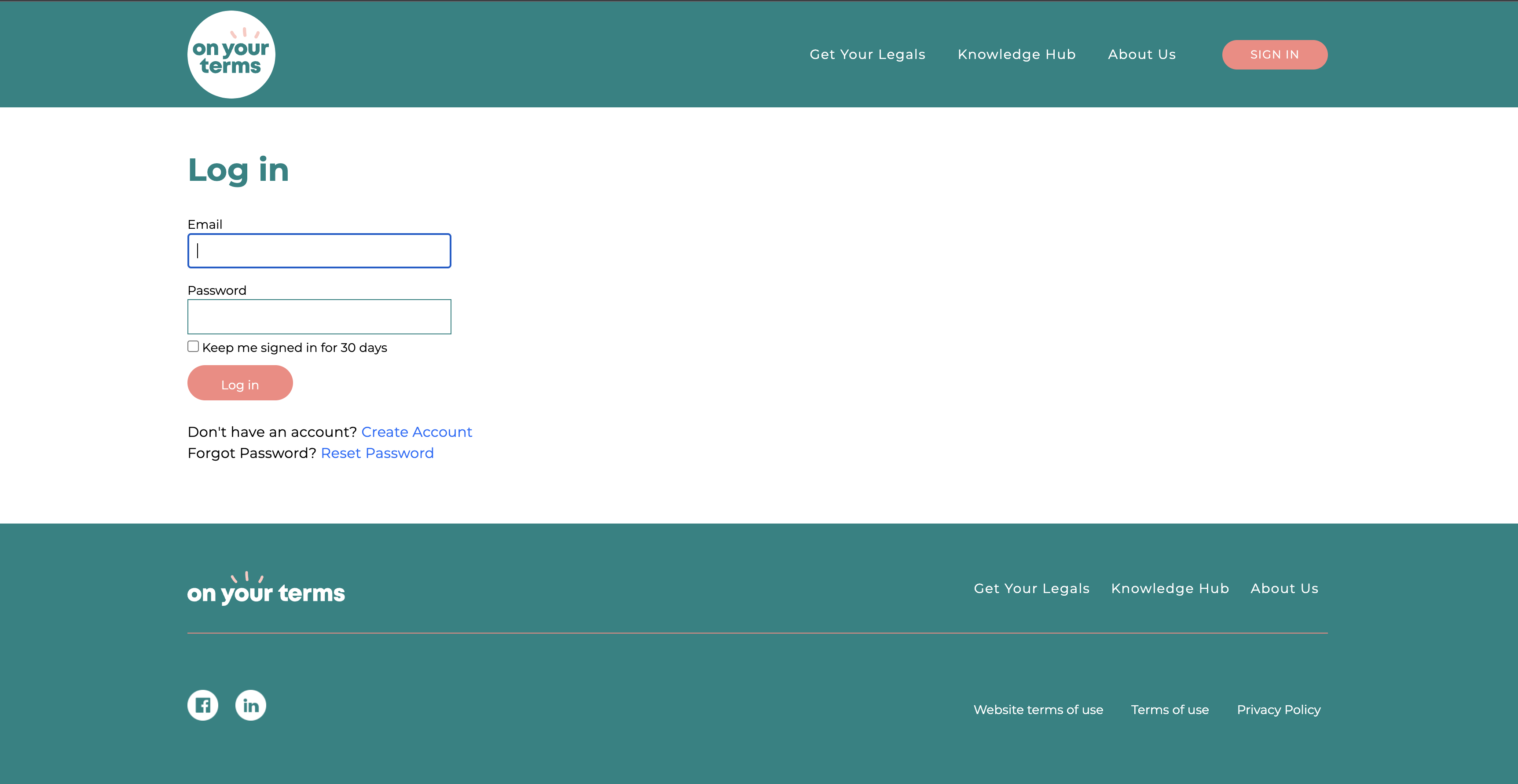Click the Password field label

point(217,290)
